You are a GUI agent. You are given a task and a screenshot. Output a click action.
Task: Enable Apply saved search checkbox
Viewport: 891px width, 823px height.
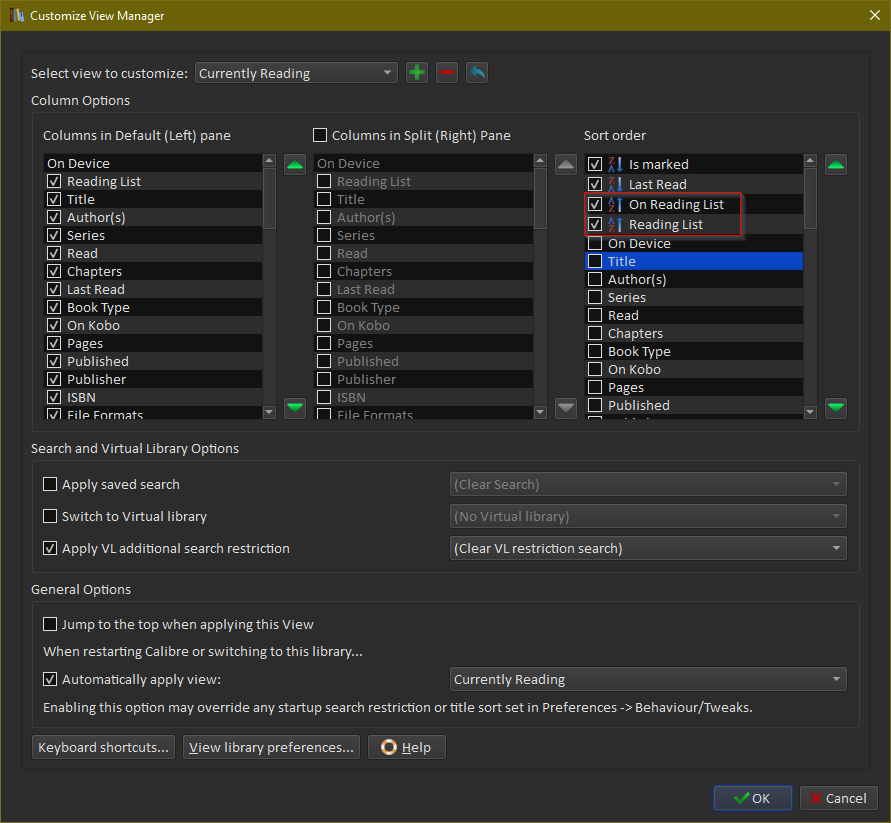coord(50,484)
